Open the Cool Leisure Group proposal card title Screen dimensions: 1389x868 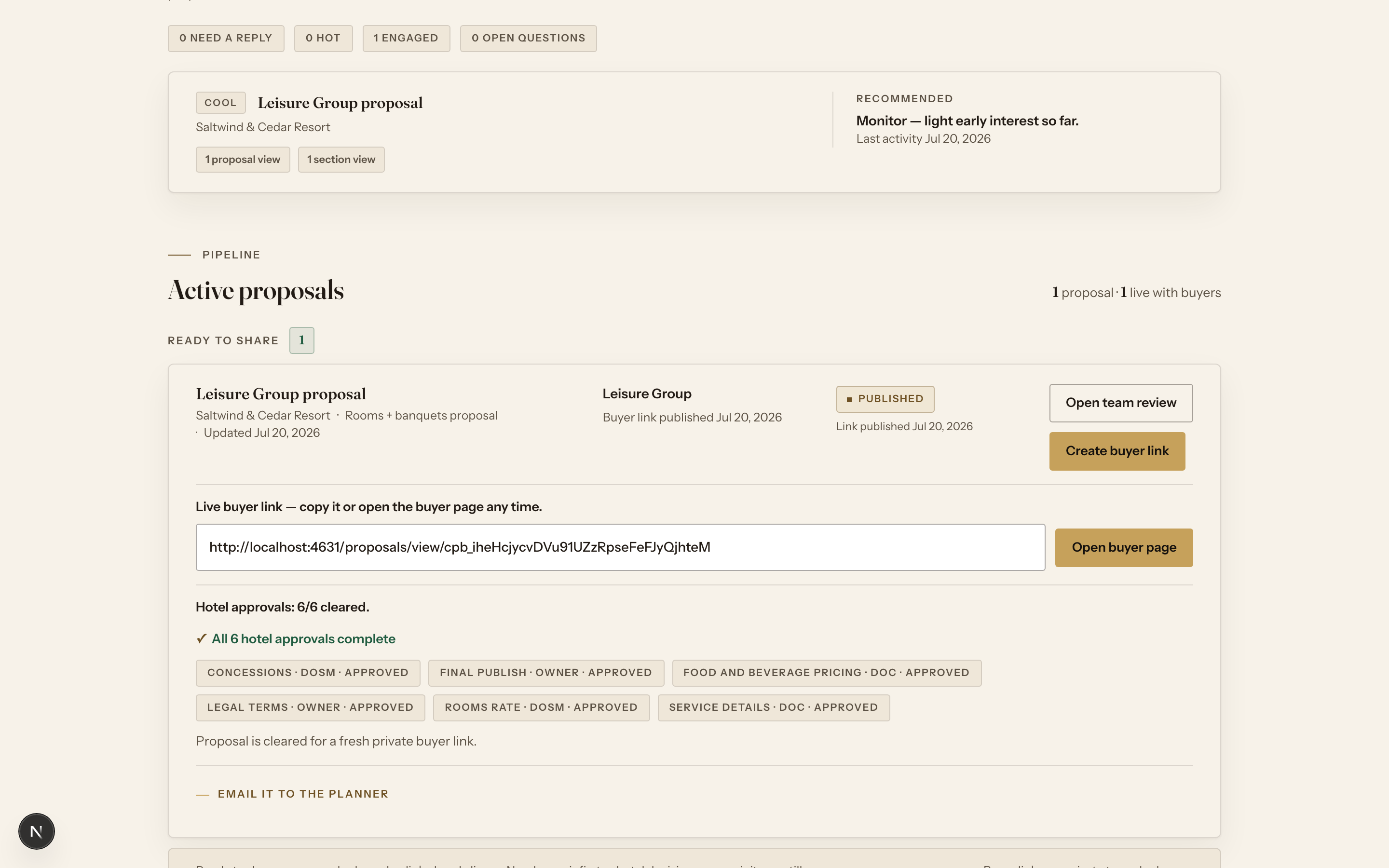pyautogui.click(x=340, y=103)
